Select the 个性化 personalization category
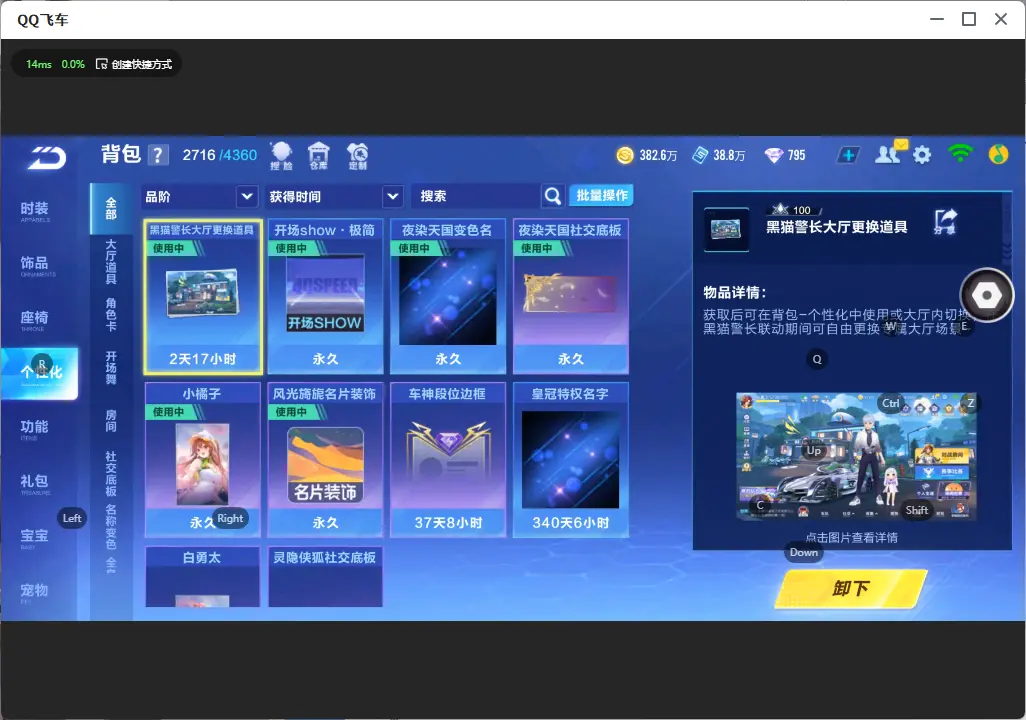This screenshot has width=1026, height=720. tap(39, 373)
